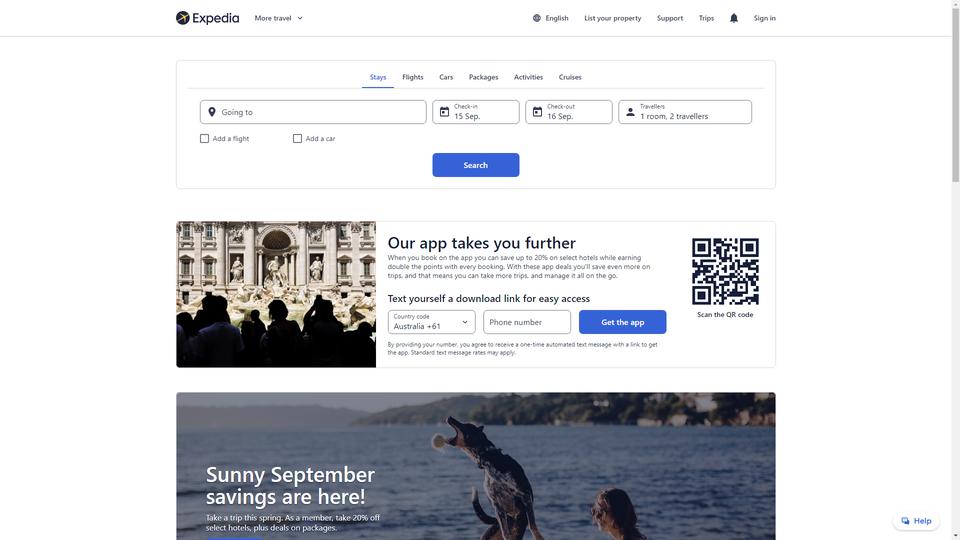The width and height of the screenshot is (960, 540).
Task: Focus the Phone number input field
Action: coord(527,322)
